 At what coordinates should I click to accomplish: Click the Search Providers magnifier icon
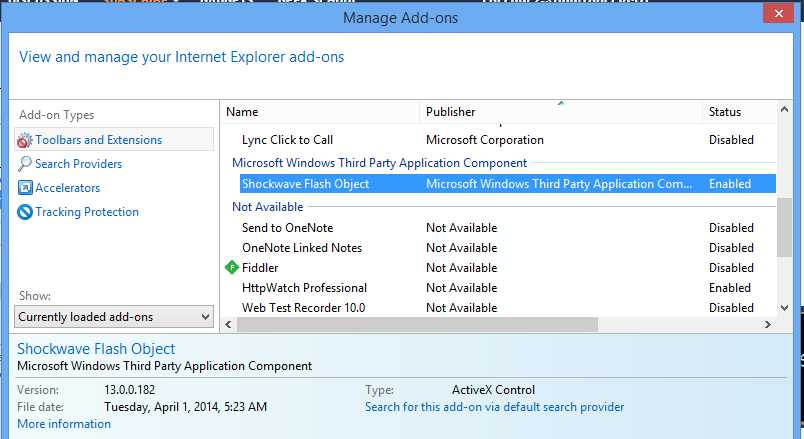(x=24, y=164)
